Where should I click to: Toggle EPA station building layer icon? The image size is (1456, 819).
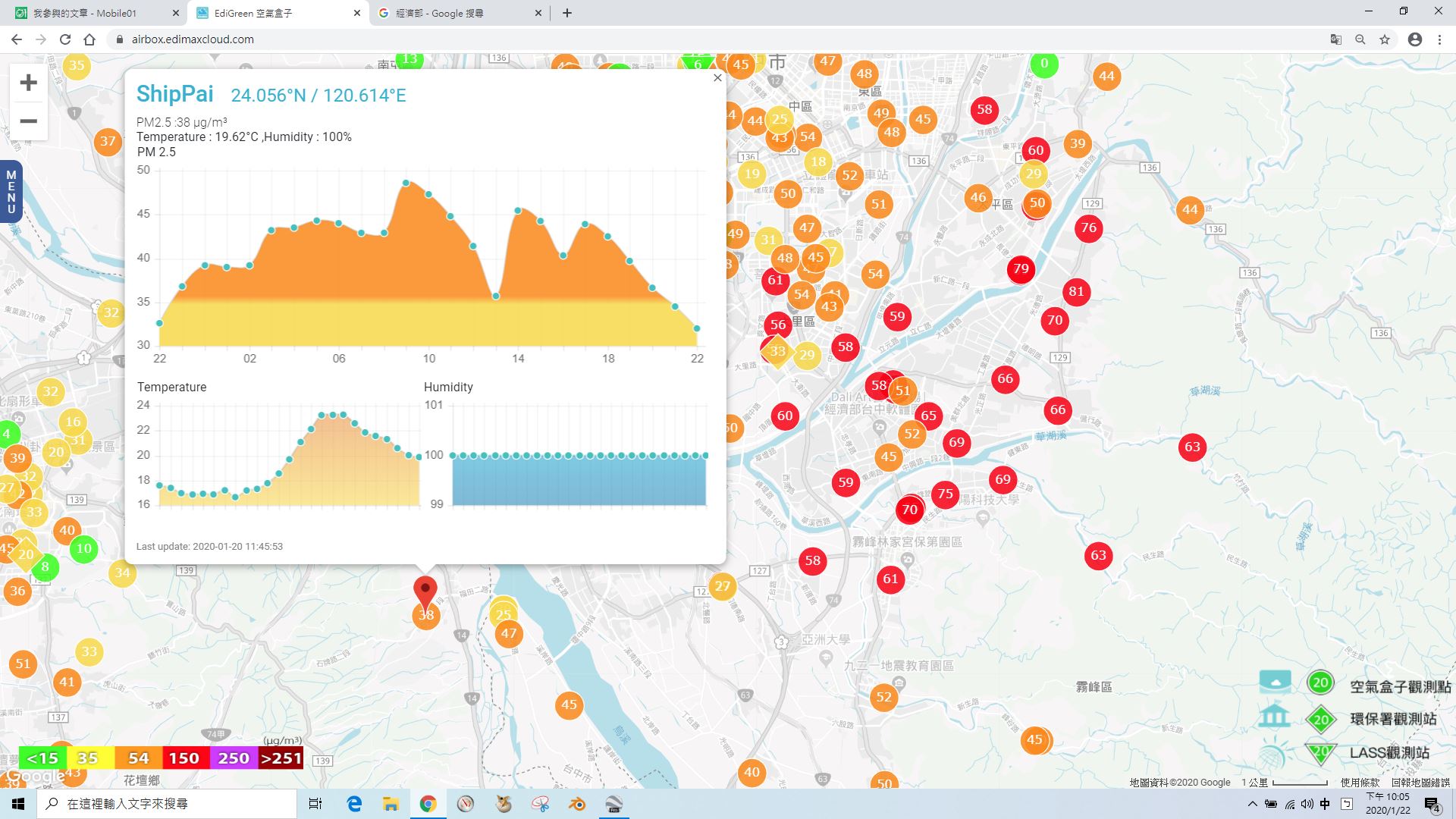point(1275,717)
